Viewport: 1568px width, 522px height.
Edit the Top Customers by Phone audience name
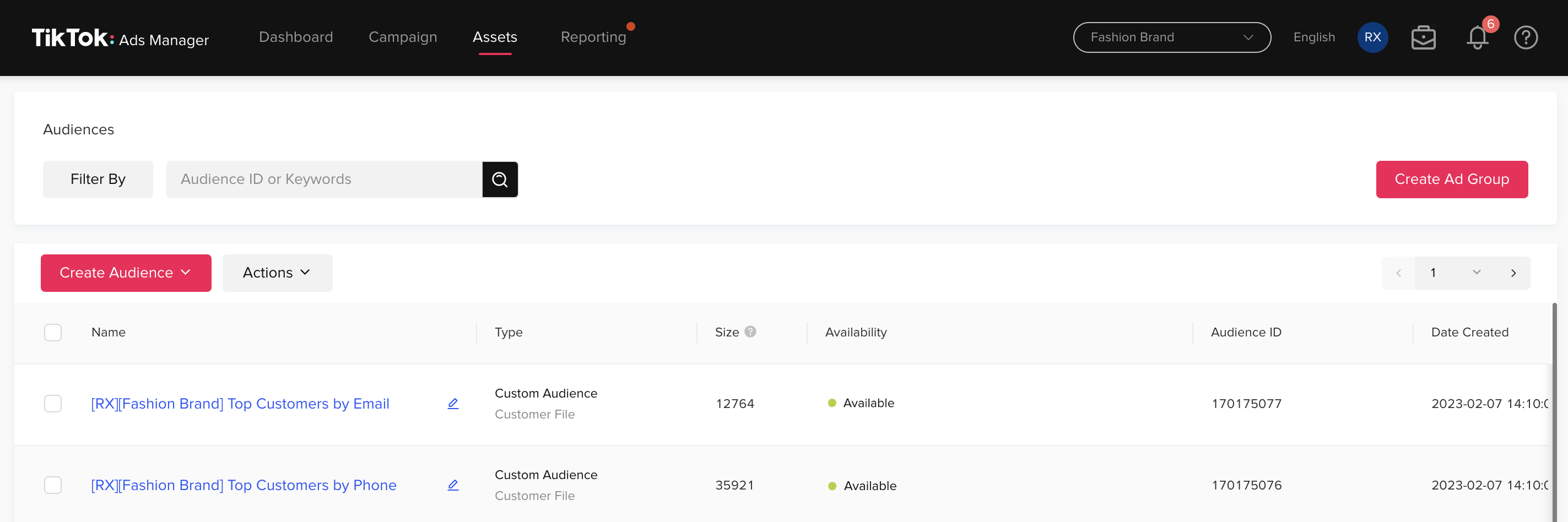click(x=453, y=485)
